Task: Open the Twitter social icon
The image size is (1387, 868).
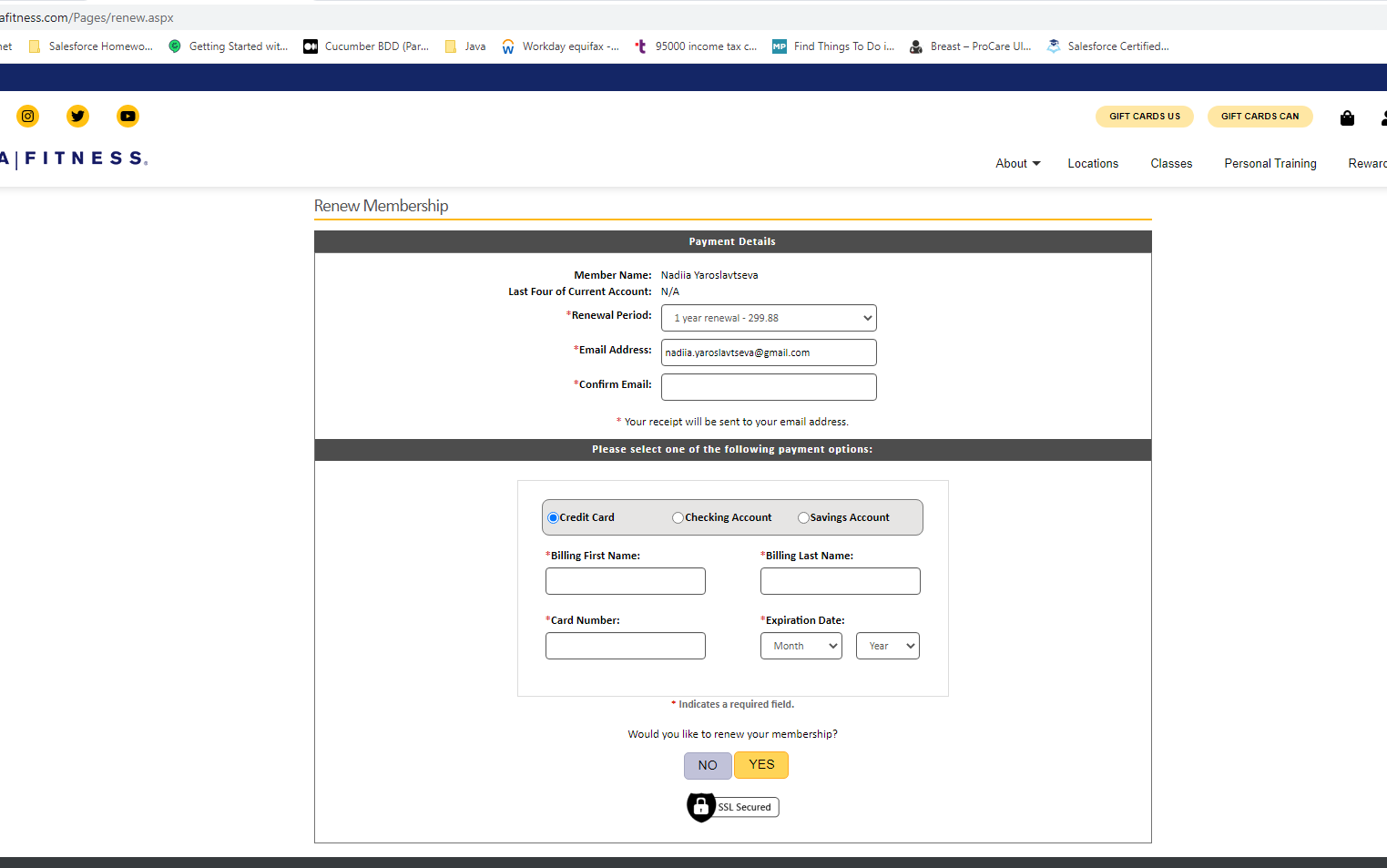Action: tap(77, 116)
